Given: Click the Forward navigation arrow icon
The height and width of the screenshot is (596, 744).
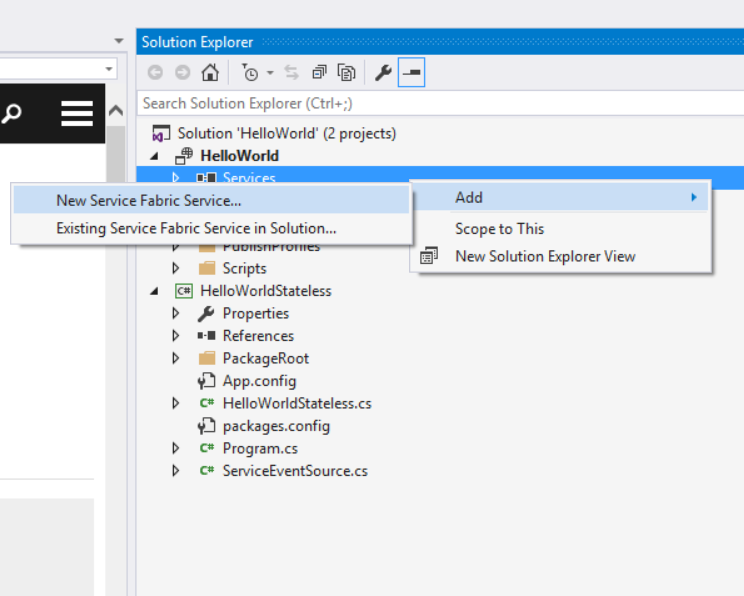Looking at the screenshot, I should (183, 73).
